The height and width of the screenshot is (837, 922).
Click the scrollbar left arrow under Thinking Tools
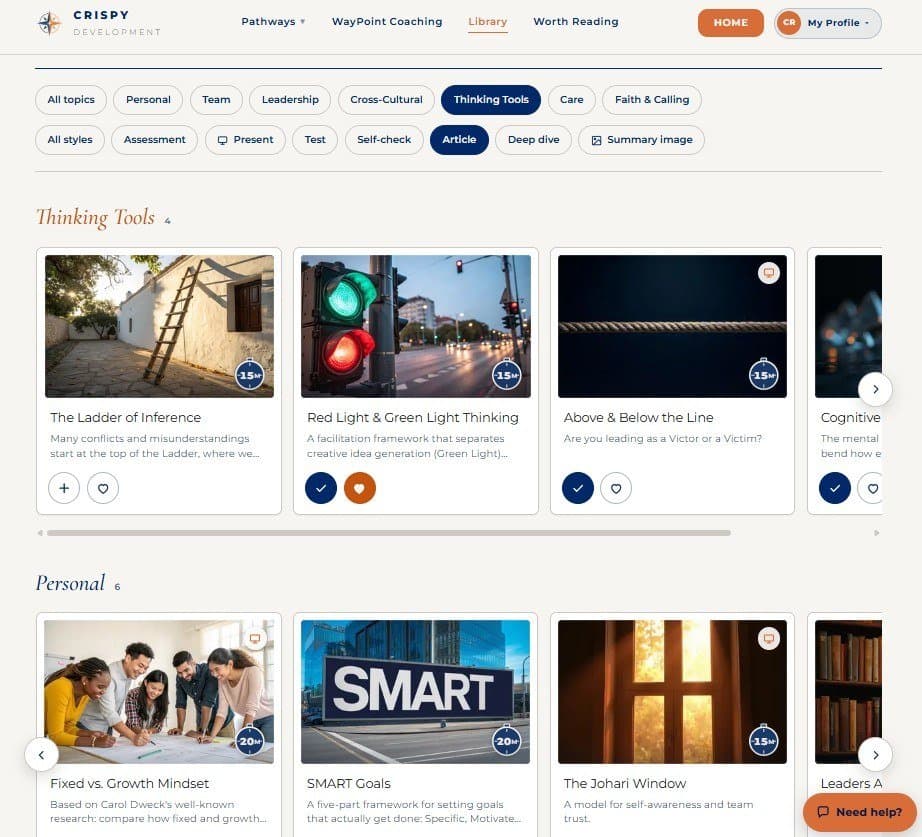pyautogui.click(x=40, y=533)
